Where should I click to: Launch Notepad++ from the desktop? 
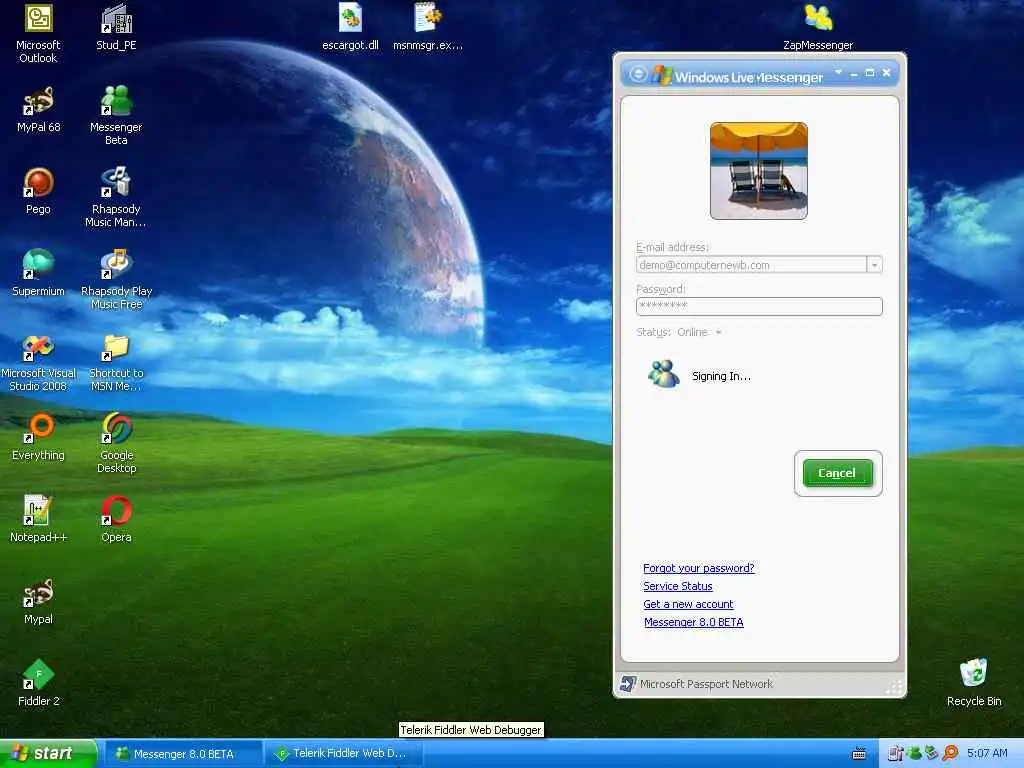click(38, 519)
